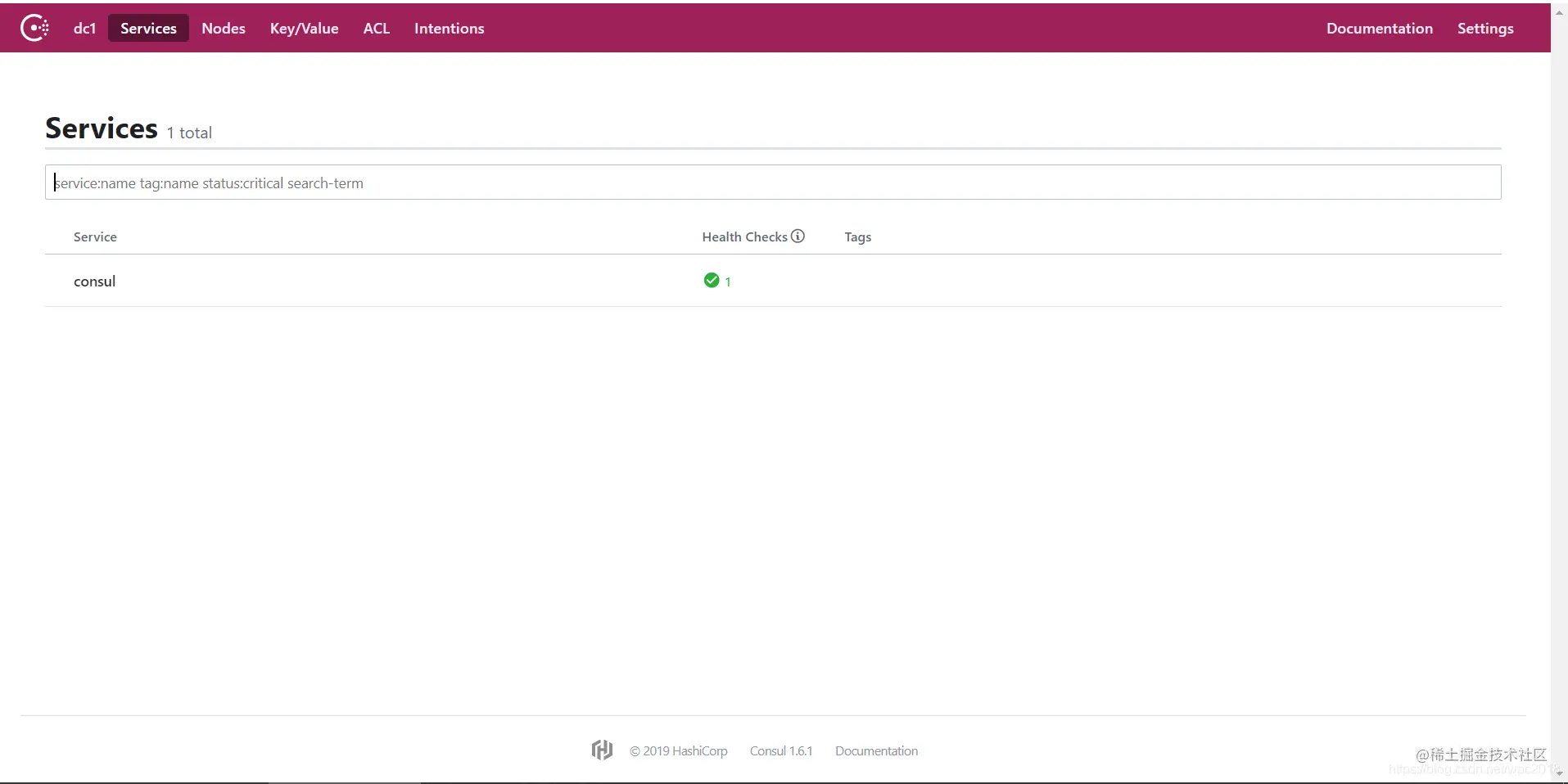Click the Consul logo icon
Screen dimensions: 1568x784
point(34,28)
